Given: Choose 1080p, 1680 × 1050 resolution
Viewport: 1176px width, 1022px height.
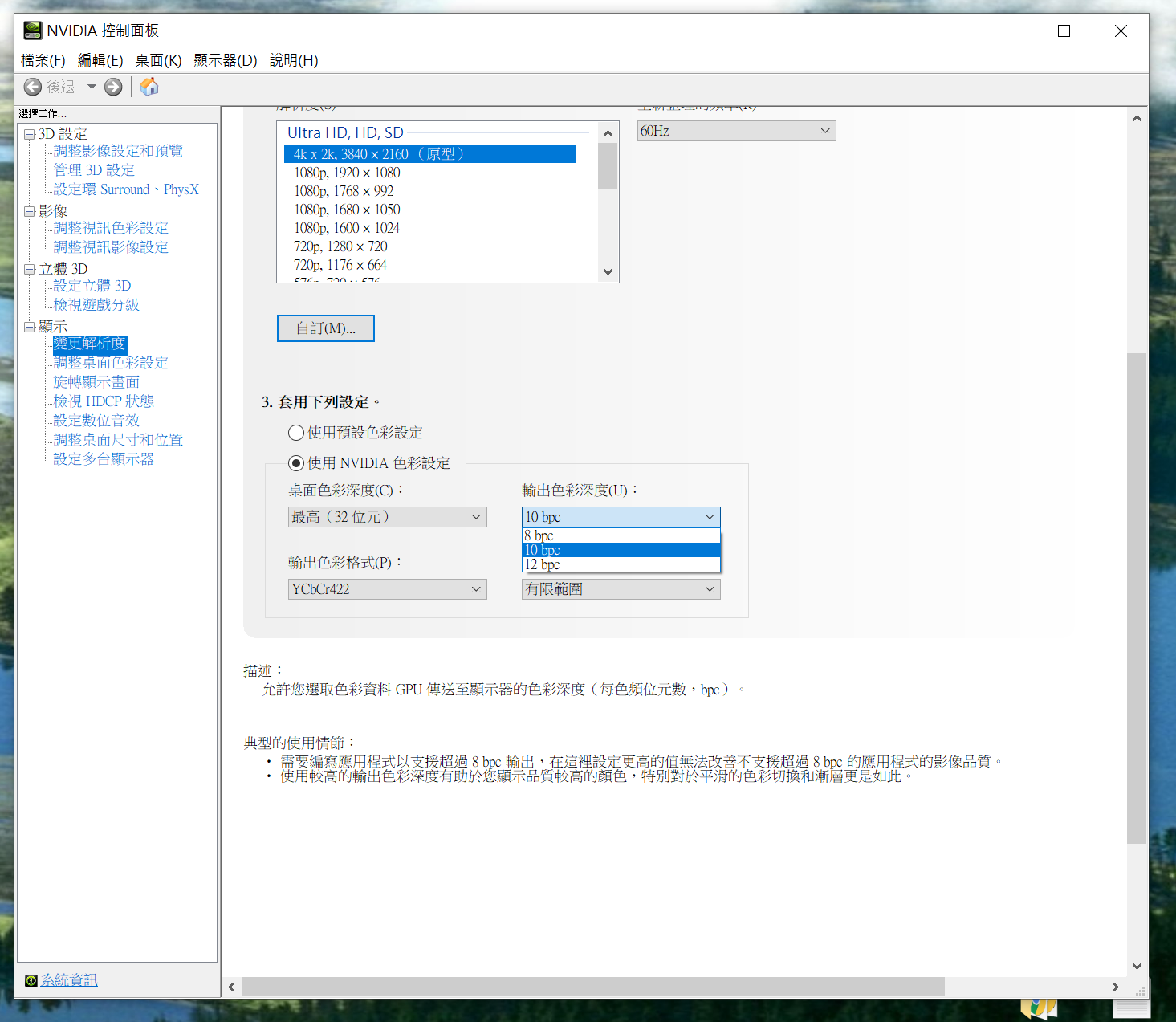Looking at the screenshot, I should [430, 210].
